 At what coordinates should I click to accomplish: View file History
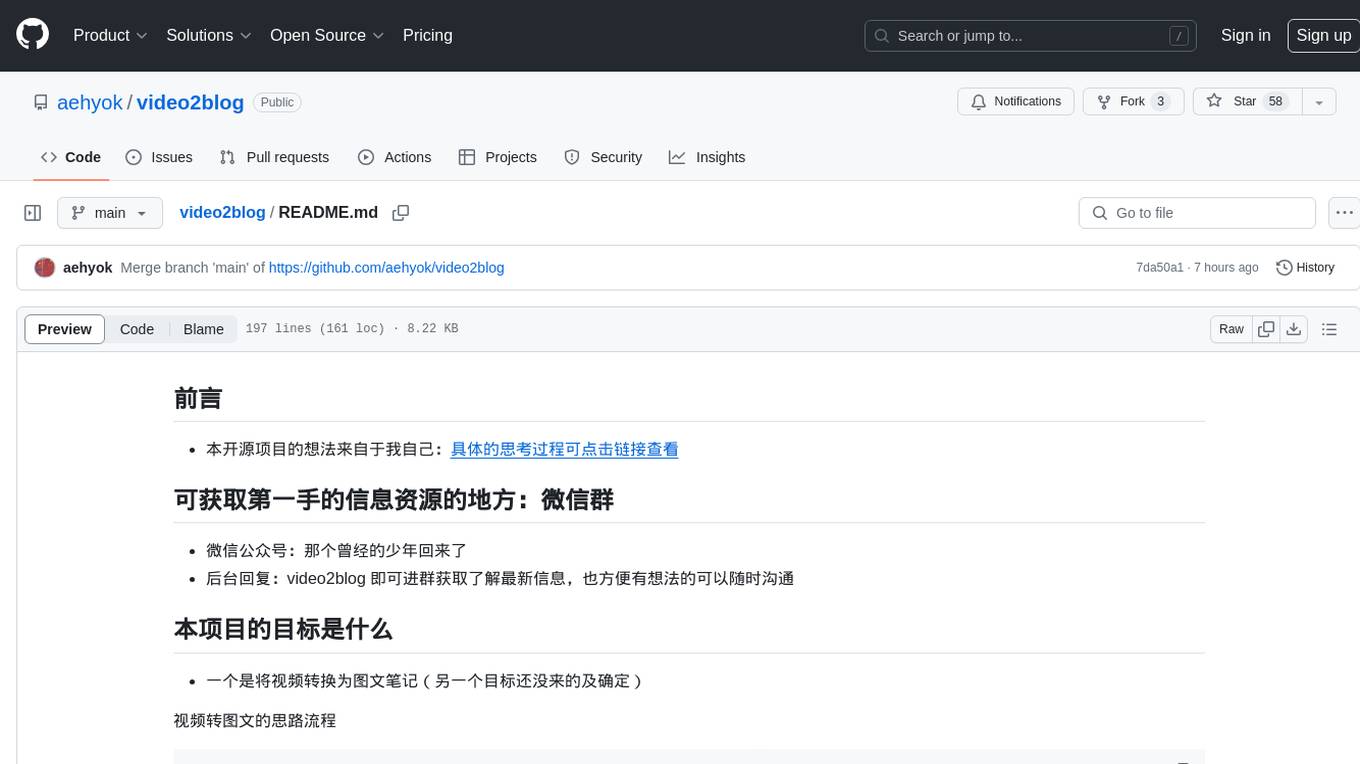click(1305, 268)
